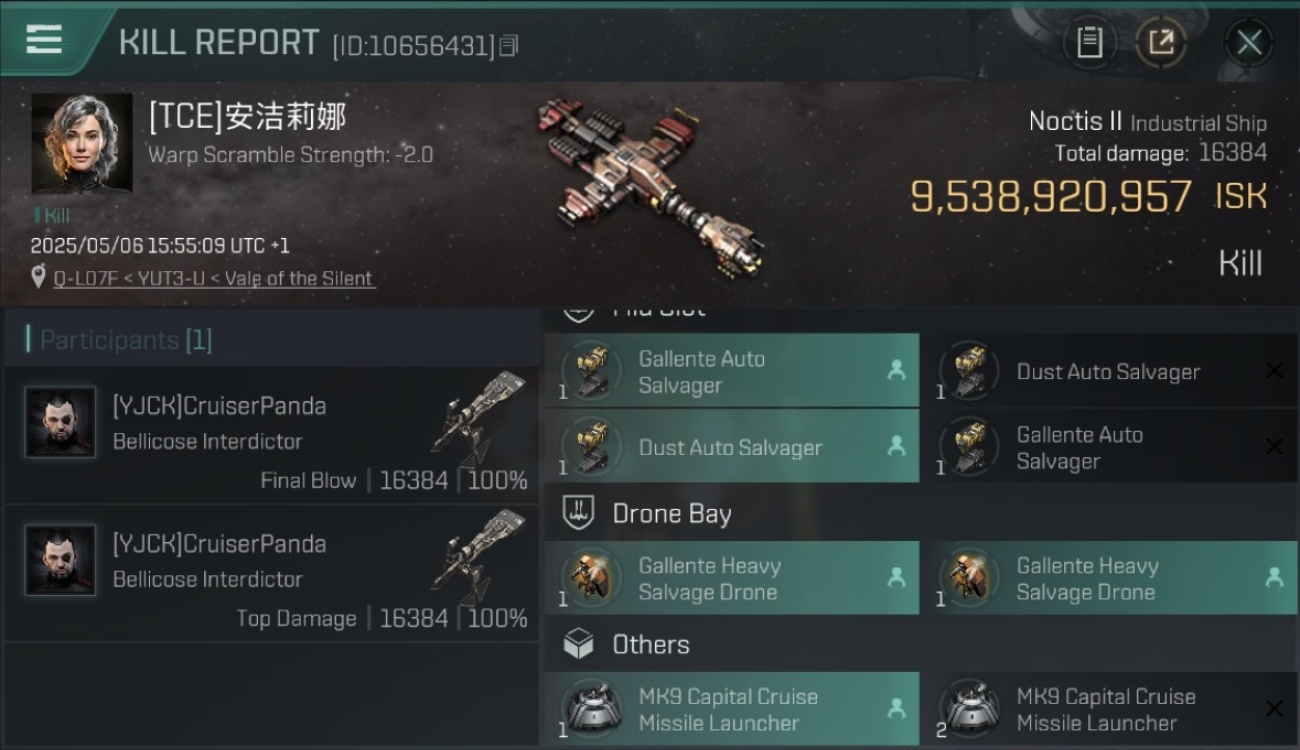Select the destroyed MK9 Capital Cruise Missile Launcher
The width and height of the screenshot is (1300, 750).
(x=1110, y=709)
